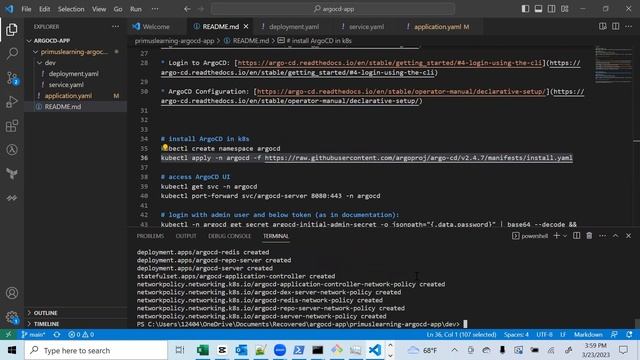Click errors and warnings count in status bar
Screen dimensions: 640x360
(x=81, y=334)
